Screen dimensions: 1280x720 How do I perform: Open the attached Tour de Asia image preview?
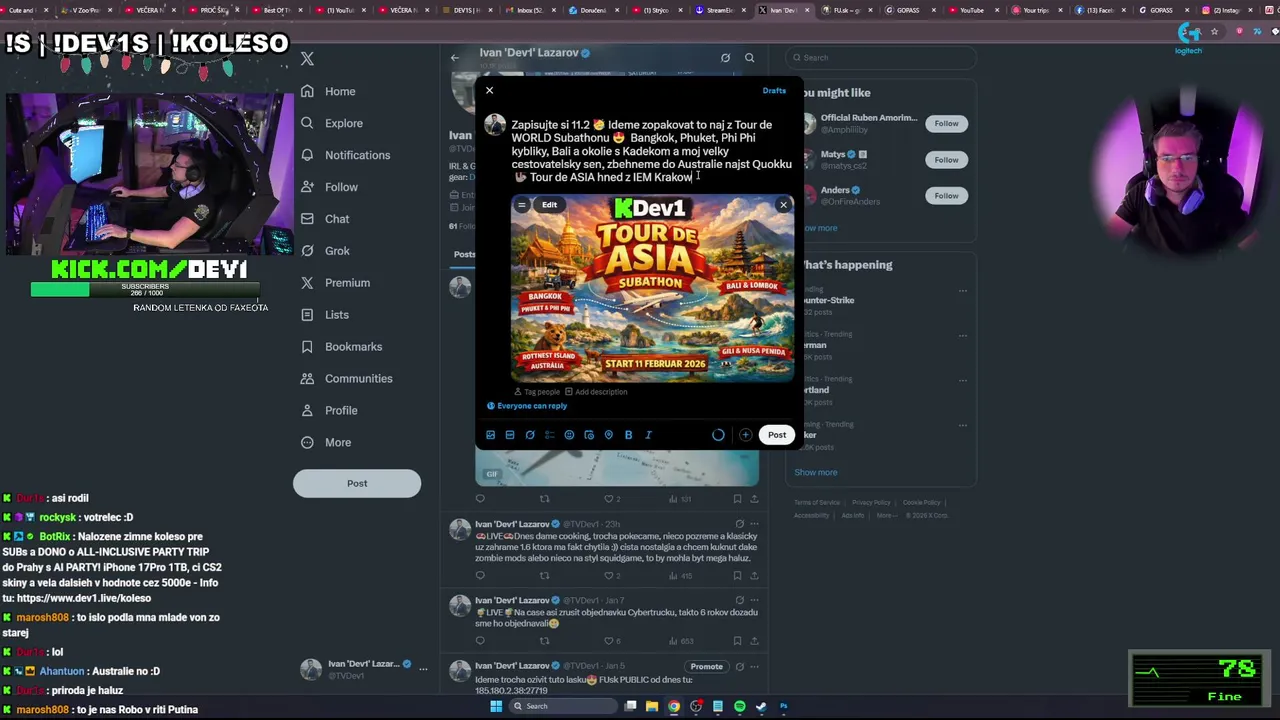click(x=652, y=289)
